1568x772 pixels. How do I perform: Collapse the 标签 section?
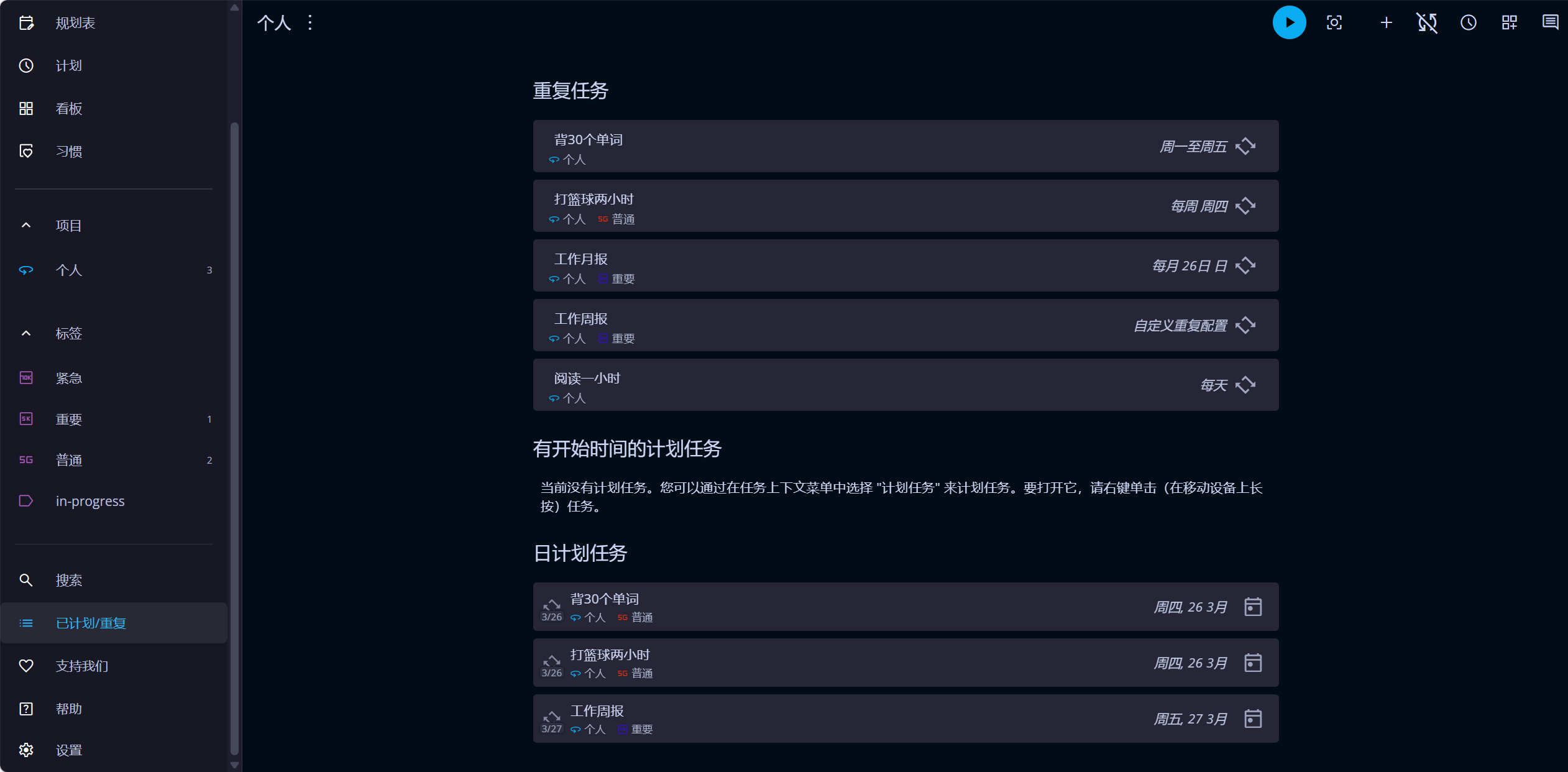click(26, 334)
